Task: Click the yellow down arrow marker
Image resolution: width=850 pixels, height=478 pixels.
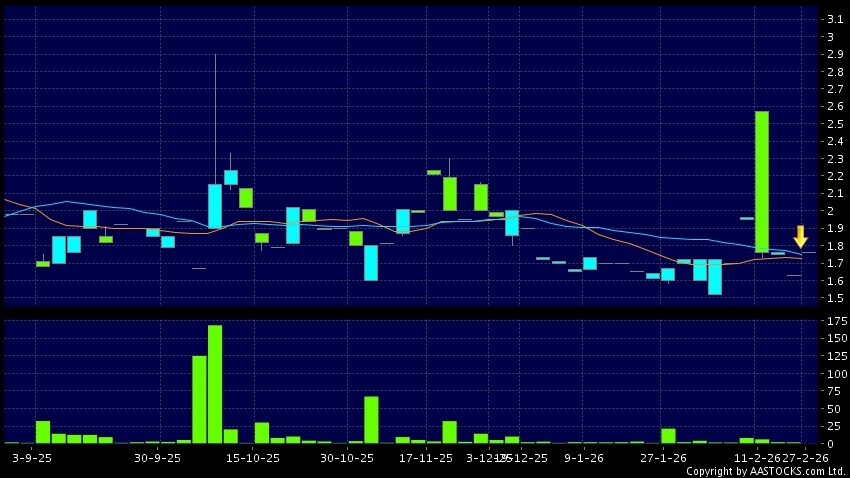Action: [x=800, y=237]
